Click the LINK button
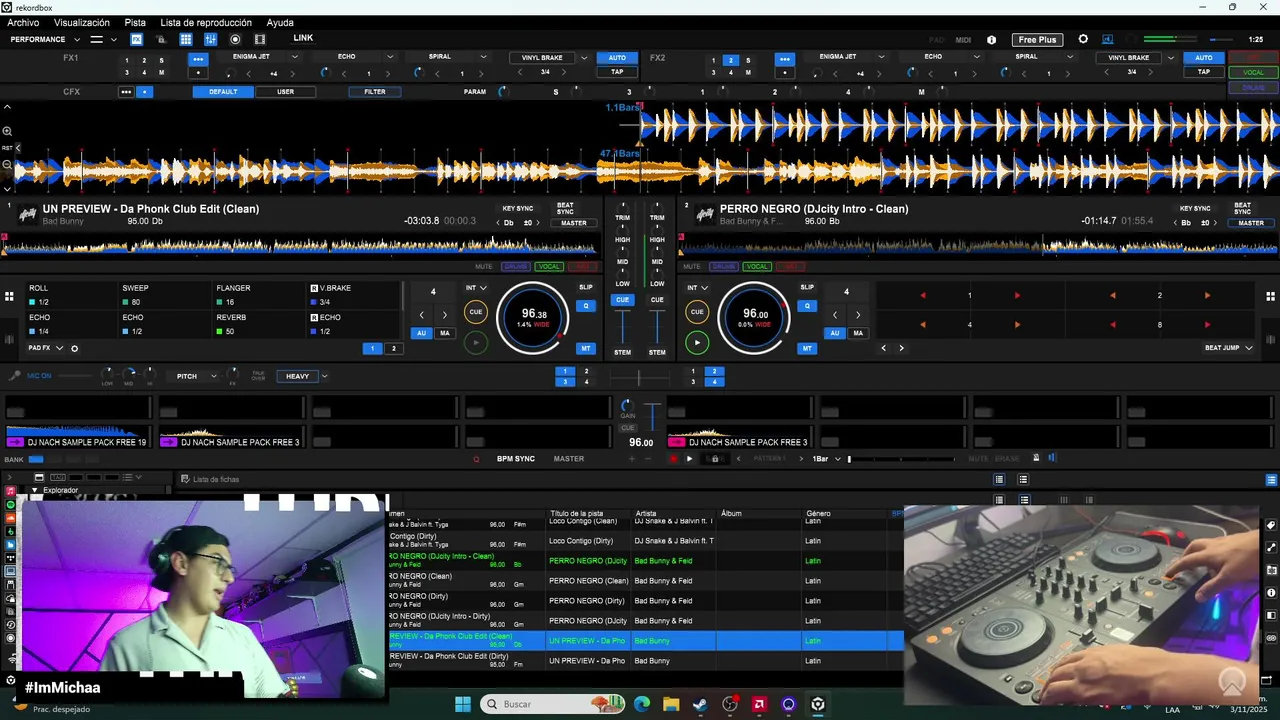This screenshot has height=720, width=1280. (303, 38)
